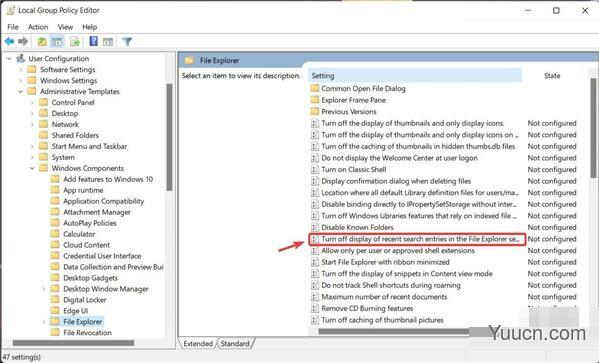Select the Attachment Manager tree item
The width and height of the screenshot is (599, 363).
point(97,212)
